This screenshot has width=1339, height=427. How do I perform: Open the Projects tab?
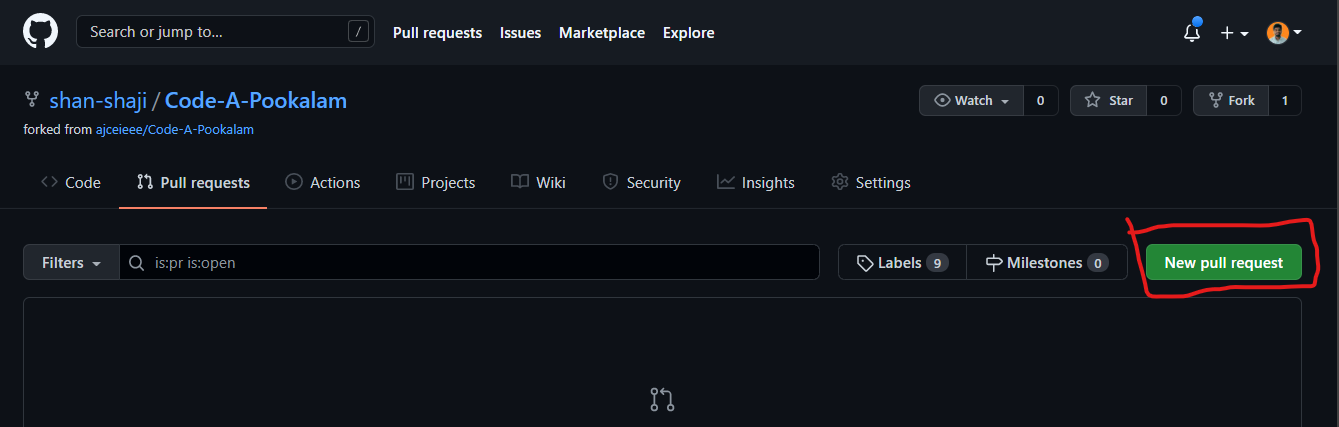(x=436, y=182)
